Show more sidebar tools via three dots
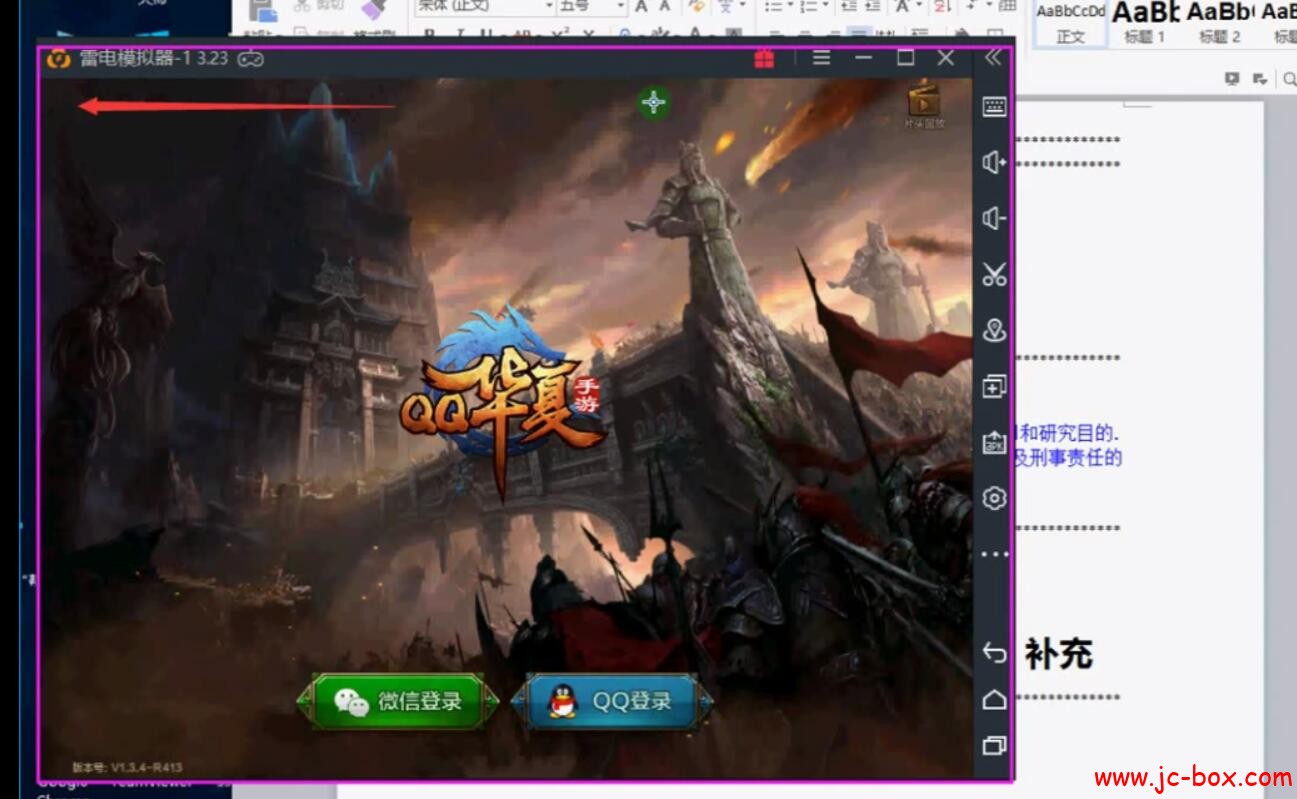The height and width of the screenshot is (799, 1297). point(994,554)
